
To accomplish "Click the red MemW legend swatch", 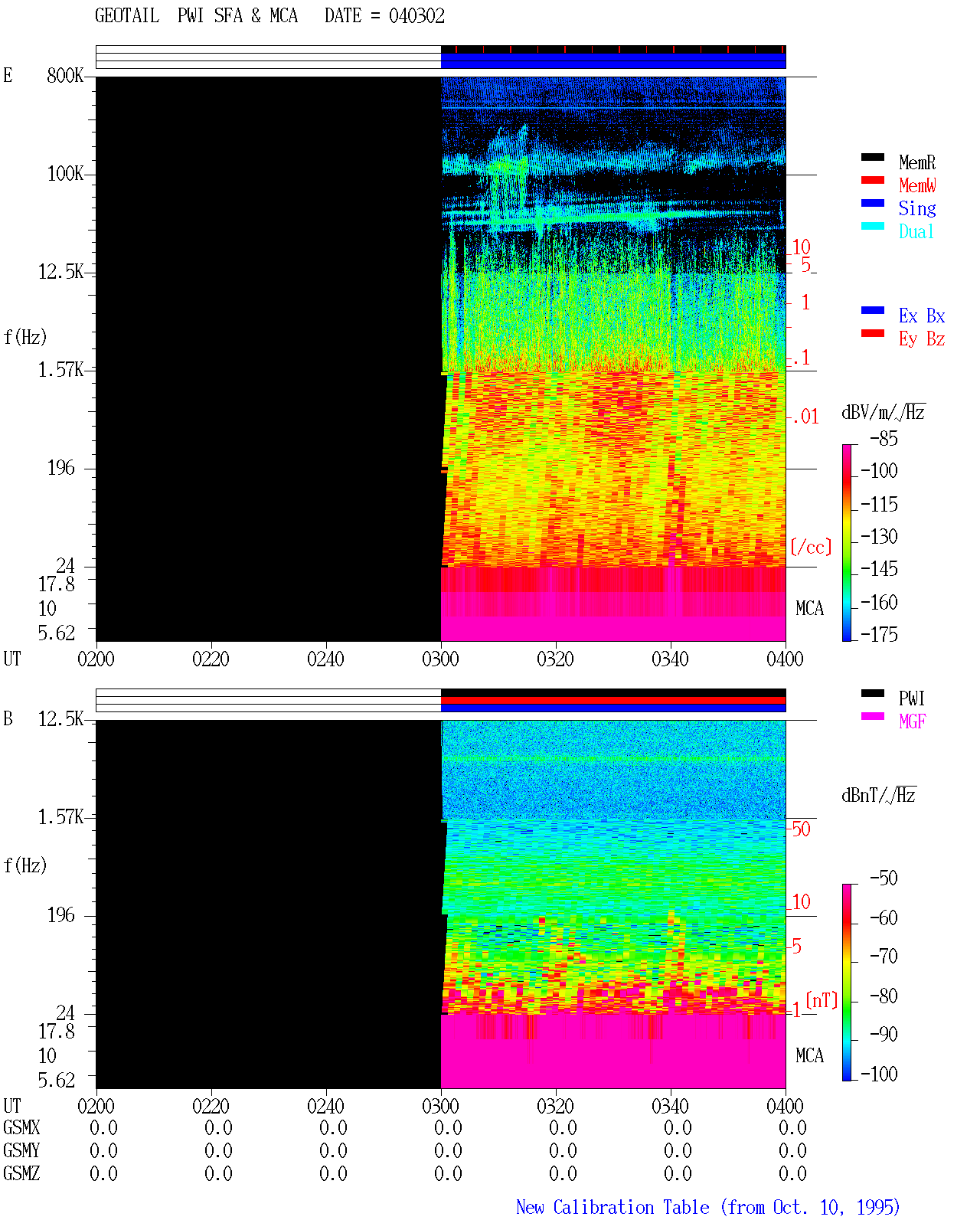I will [x=873, y=181].
